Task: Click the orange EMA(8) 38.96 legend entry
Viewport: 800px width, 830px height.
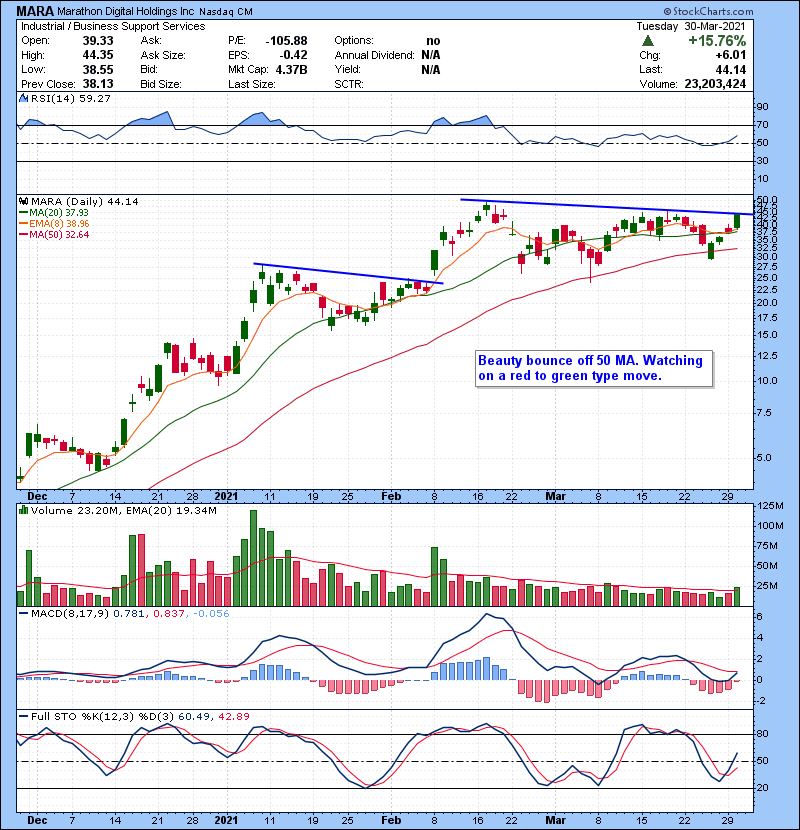Action: coord(54,224)
